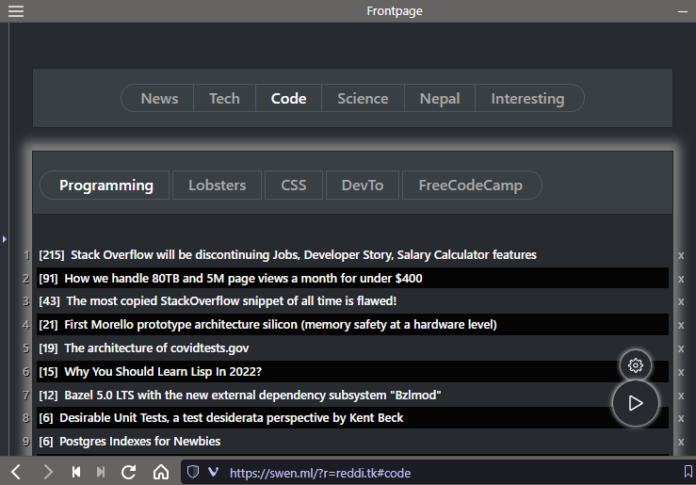Viewport: 696px width, 485px height.
Task: Dismiss the most copied snippet story with x
Action: tap(680, 302)
